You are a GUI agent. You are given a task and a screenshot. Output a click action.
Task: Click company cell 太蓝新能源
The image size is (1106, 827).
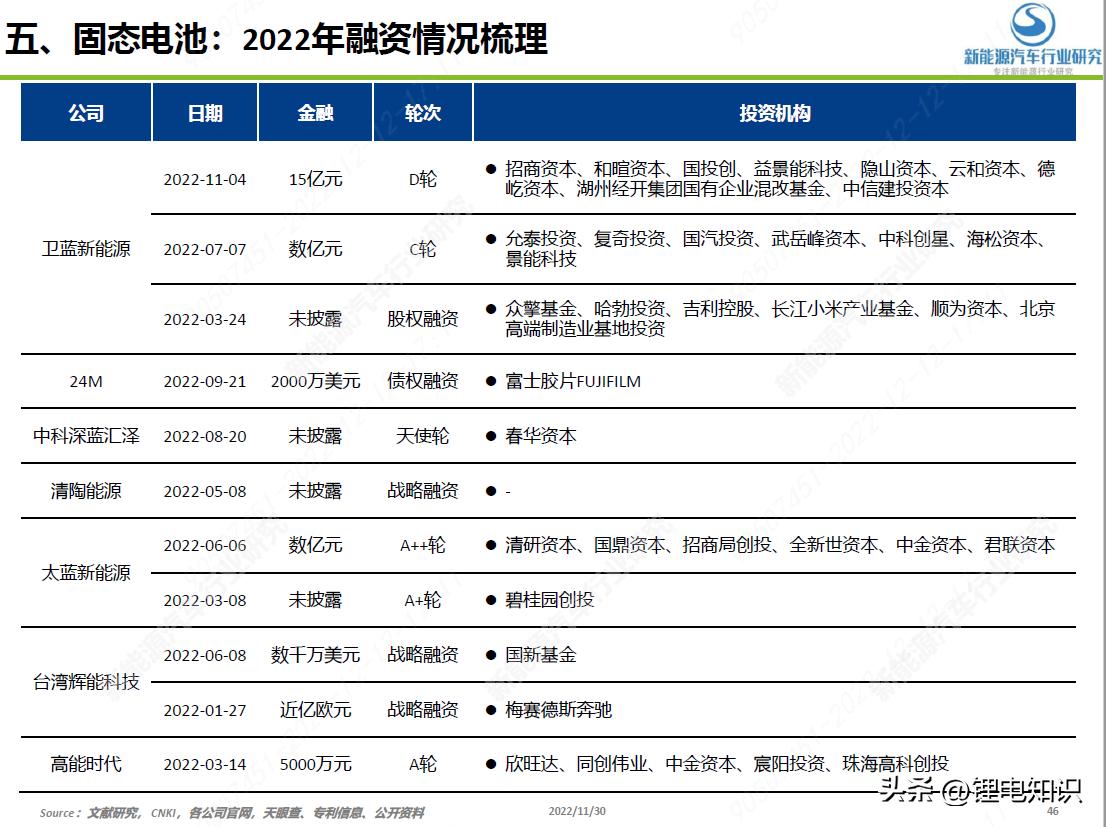click(86, 573)
